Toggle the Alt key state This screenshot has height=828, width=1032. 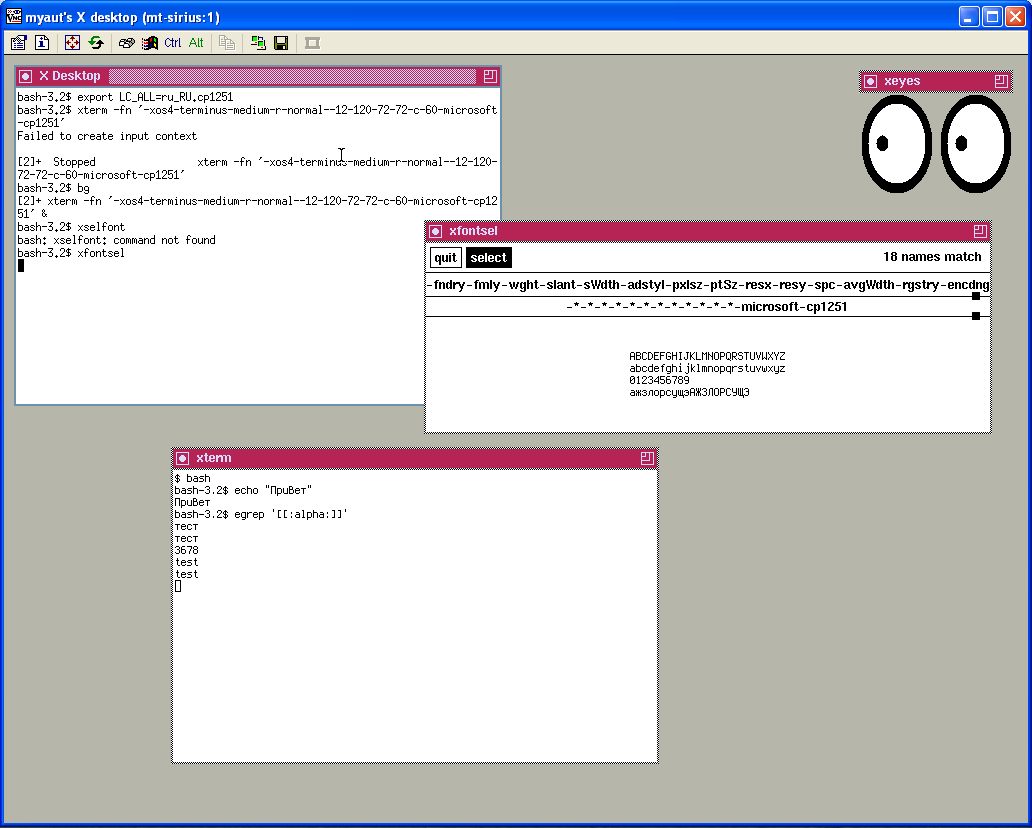click(x=196, y=43)
